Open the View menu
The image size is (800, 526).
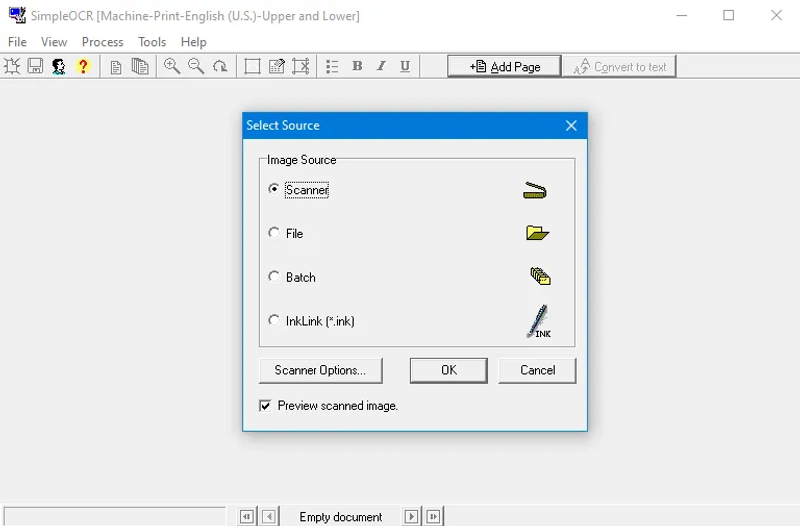(x=54, y=42)
